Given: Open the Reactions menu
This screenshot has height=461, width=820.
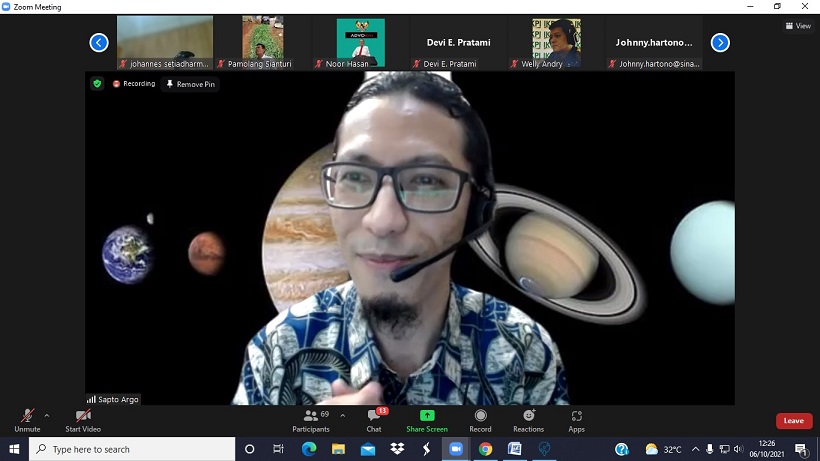Looking at the screenshot, I should pyautogui.click(x=528, y=415).
